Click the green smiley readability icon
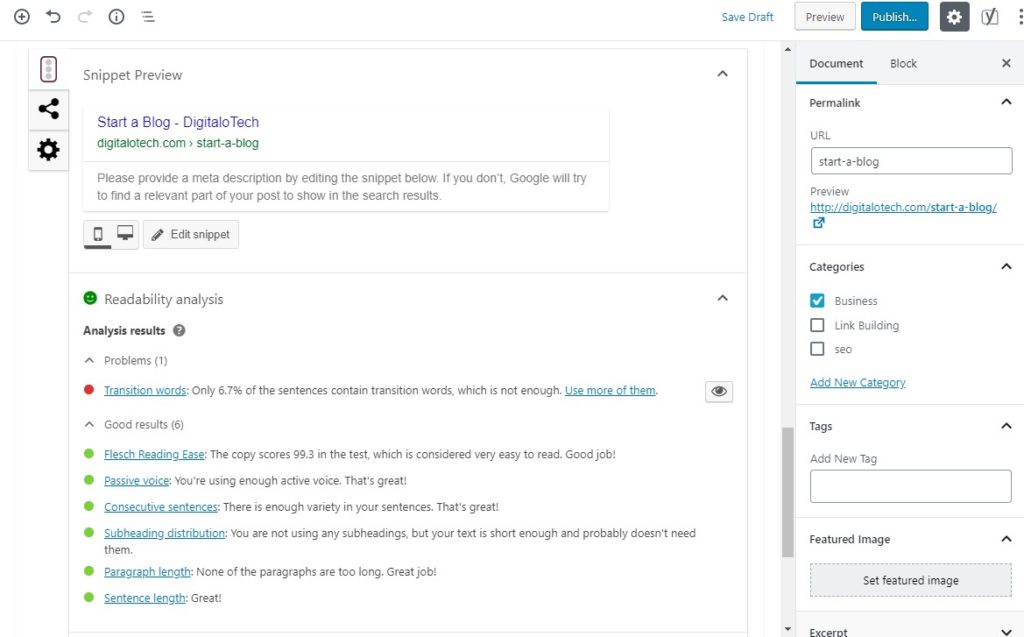The width and height of the screenshot is (1024, 637). point(90,298)
